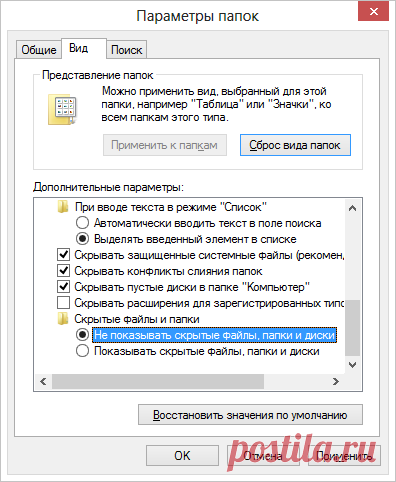Screen dimensions: 396x482
Task: Click folder icon beside При вводе текста в режиме
Action: [63, 207]
